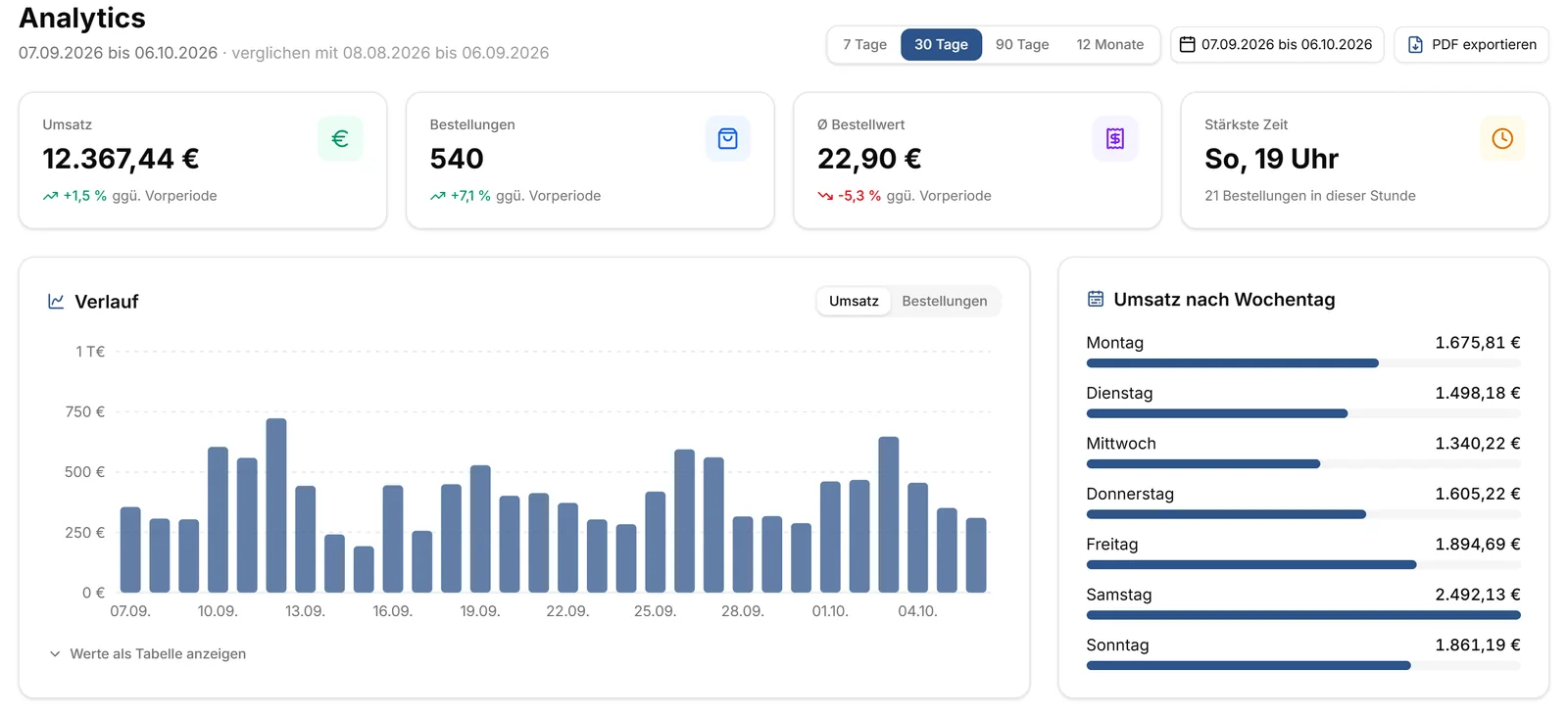Image resolution: width=1568 pixels, height=717 pixels.
Task: Select the 7 Tage period
Action: pos(864,45)
